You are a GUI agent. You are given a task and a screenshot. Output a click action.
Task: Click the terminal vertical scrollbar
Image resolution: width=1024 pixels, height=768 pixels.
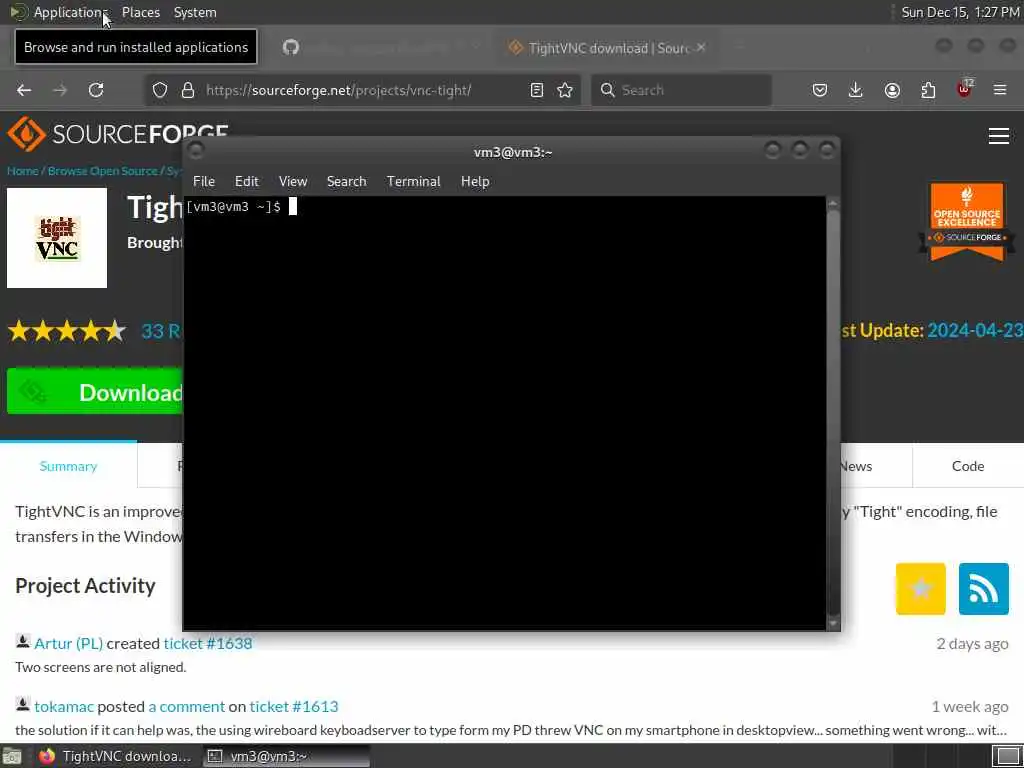[x=833, y=413]
